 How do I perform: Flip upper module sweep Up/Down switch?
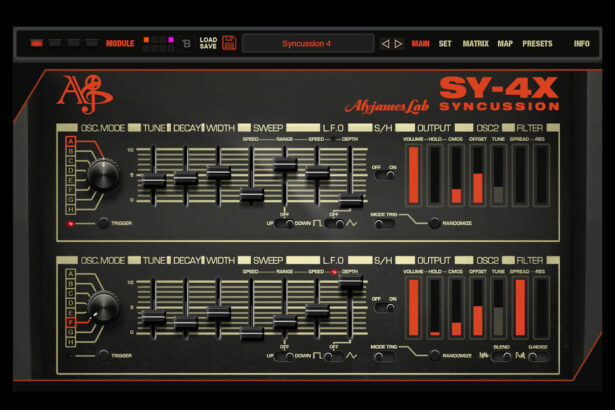[284, 223]
